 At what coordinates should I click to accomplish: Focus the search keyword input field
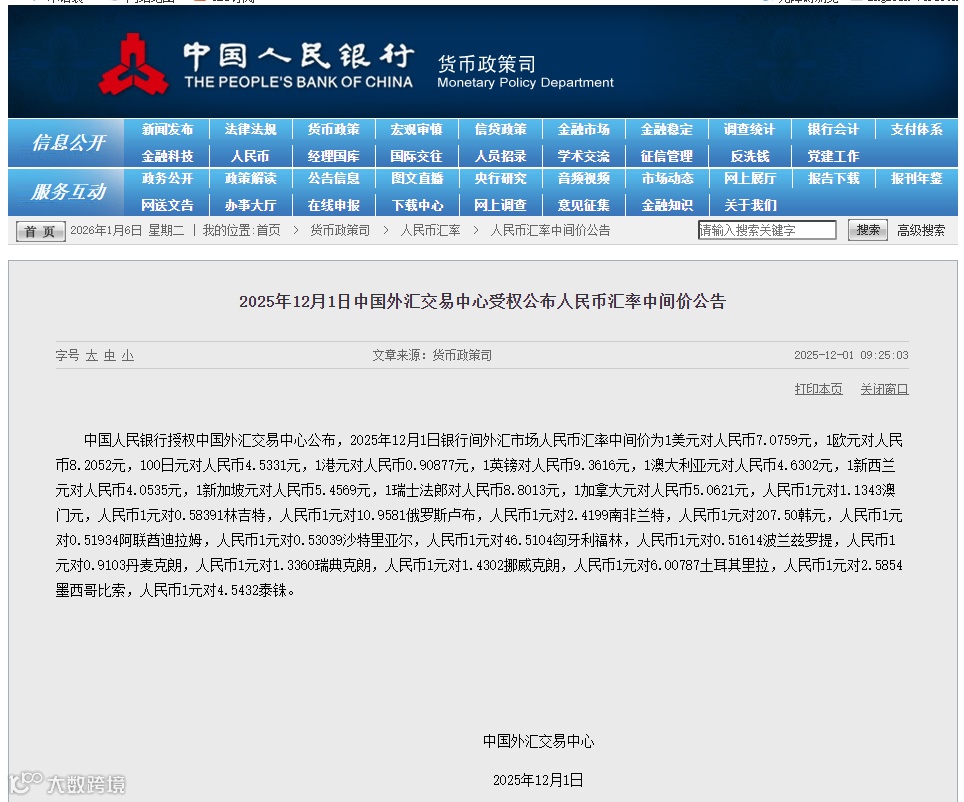pyautogui.click(x=767, y=230)
